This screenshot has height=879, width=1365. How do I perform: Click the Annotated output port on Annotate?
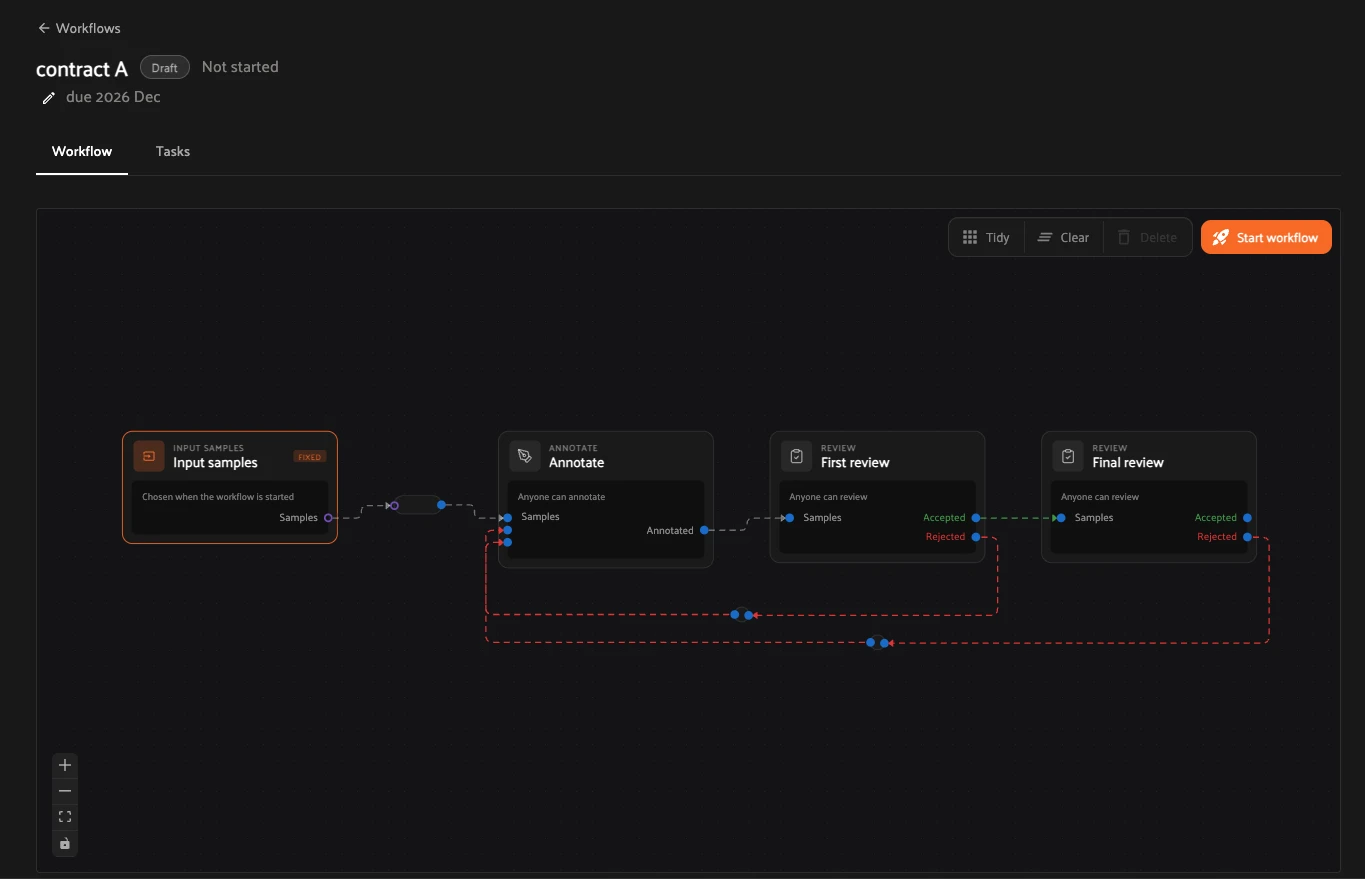[704, 530]
